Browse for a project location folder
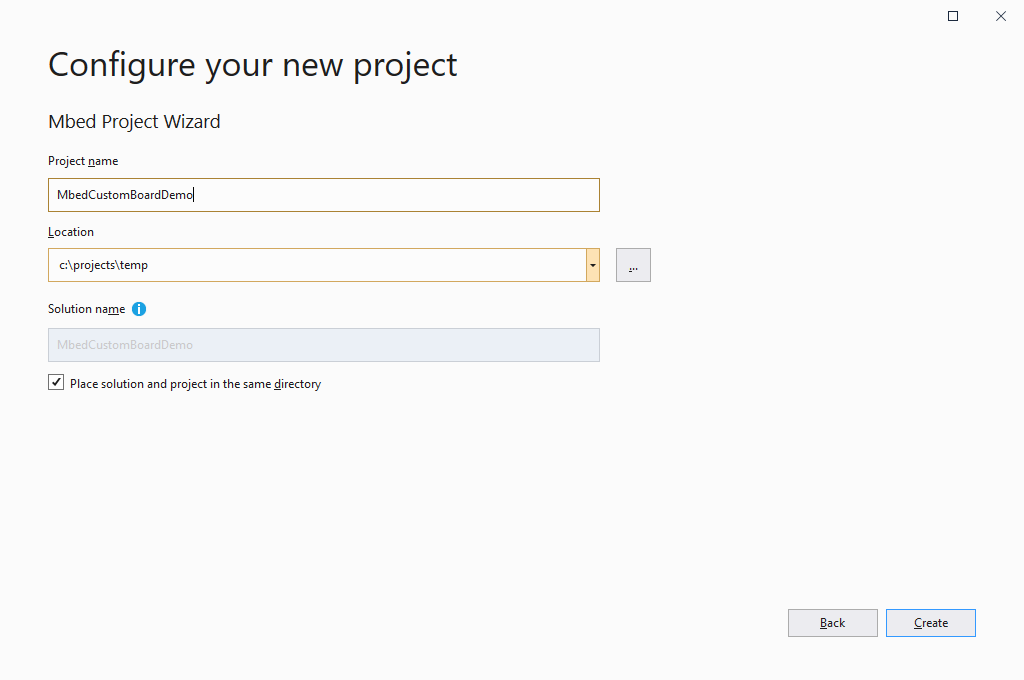This screenshot has width=1024, height=680. [633, 265]
